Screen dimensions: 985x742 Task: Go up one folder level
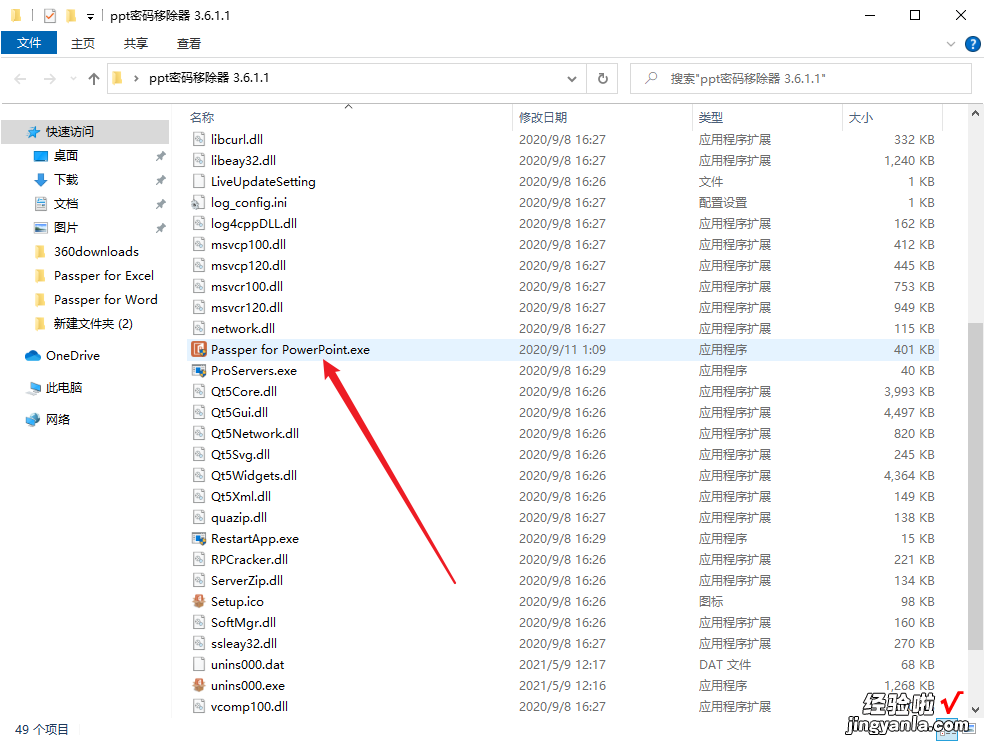(x=94, y=79)
